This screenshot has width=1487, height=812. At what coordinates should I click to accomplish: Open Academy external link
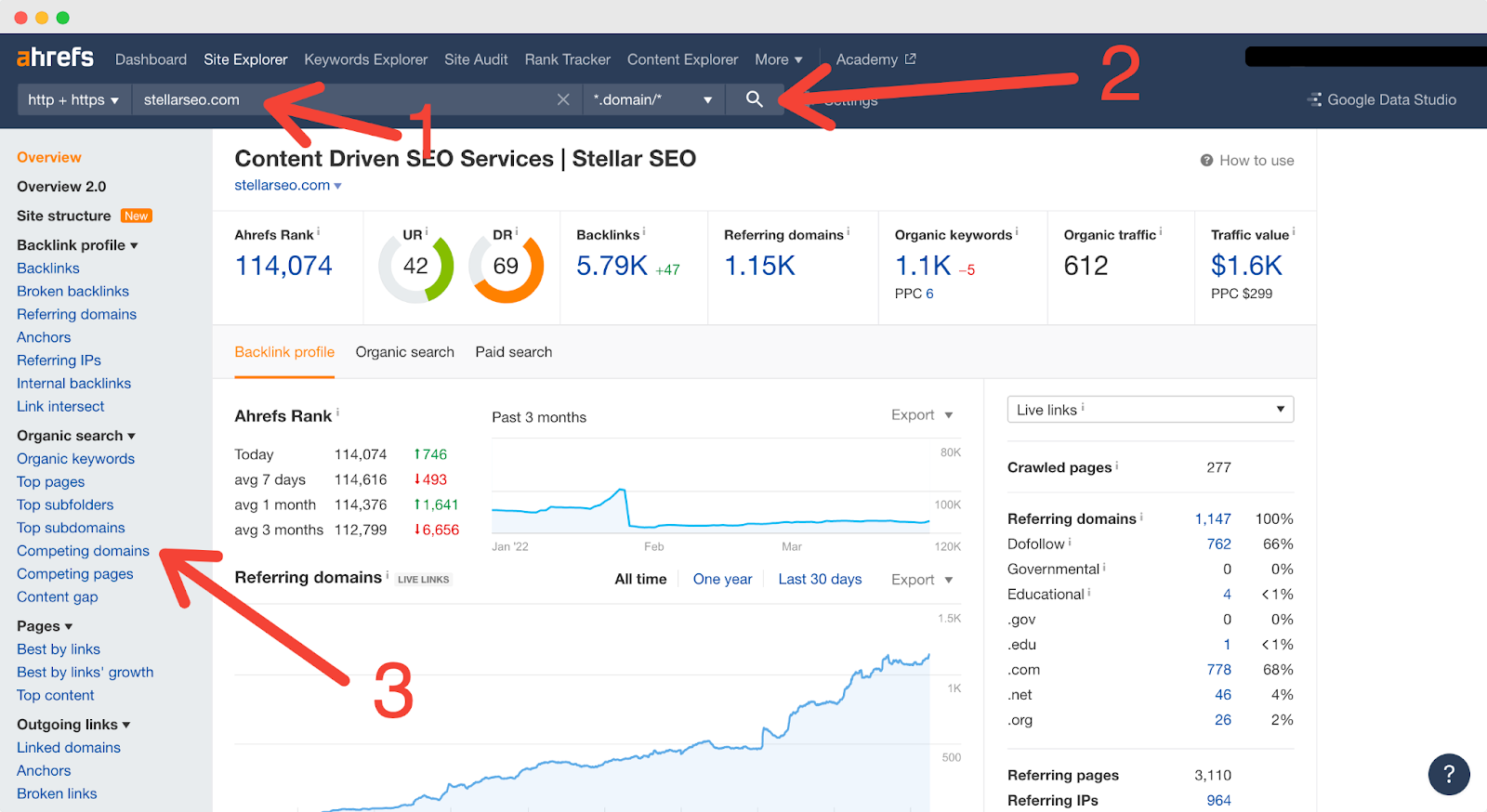[875, 59]
